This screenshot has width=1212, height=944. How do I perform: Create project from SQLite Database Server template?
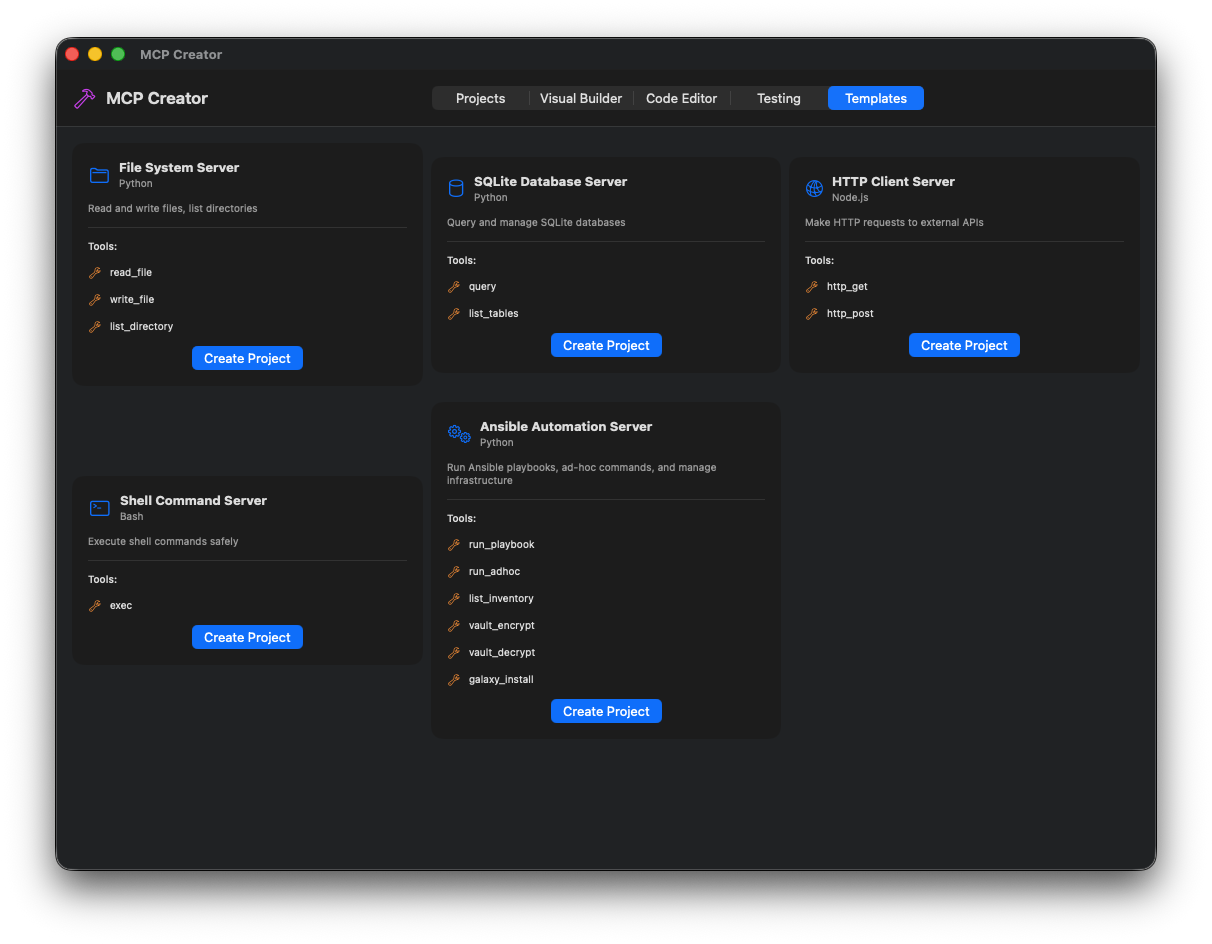pos(606,344)
